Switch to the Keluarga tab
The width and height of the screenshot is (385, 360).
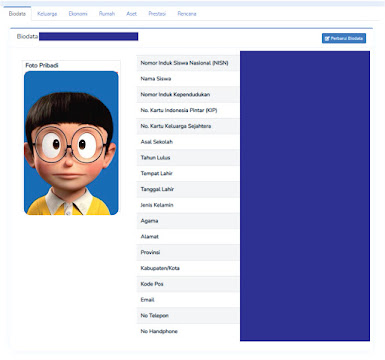[x=47, y=14]
